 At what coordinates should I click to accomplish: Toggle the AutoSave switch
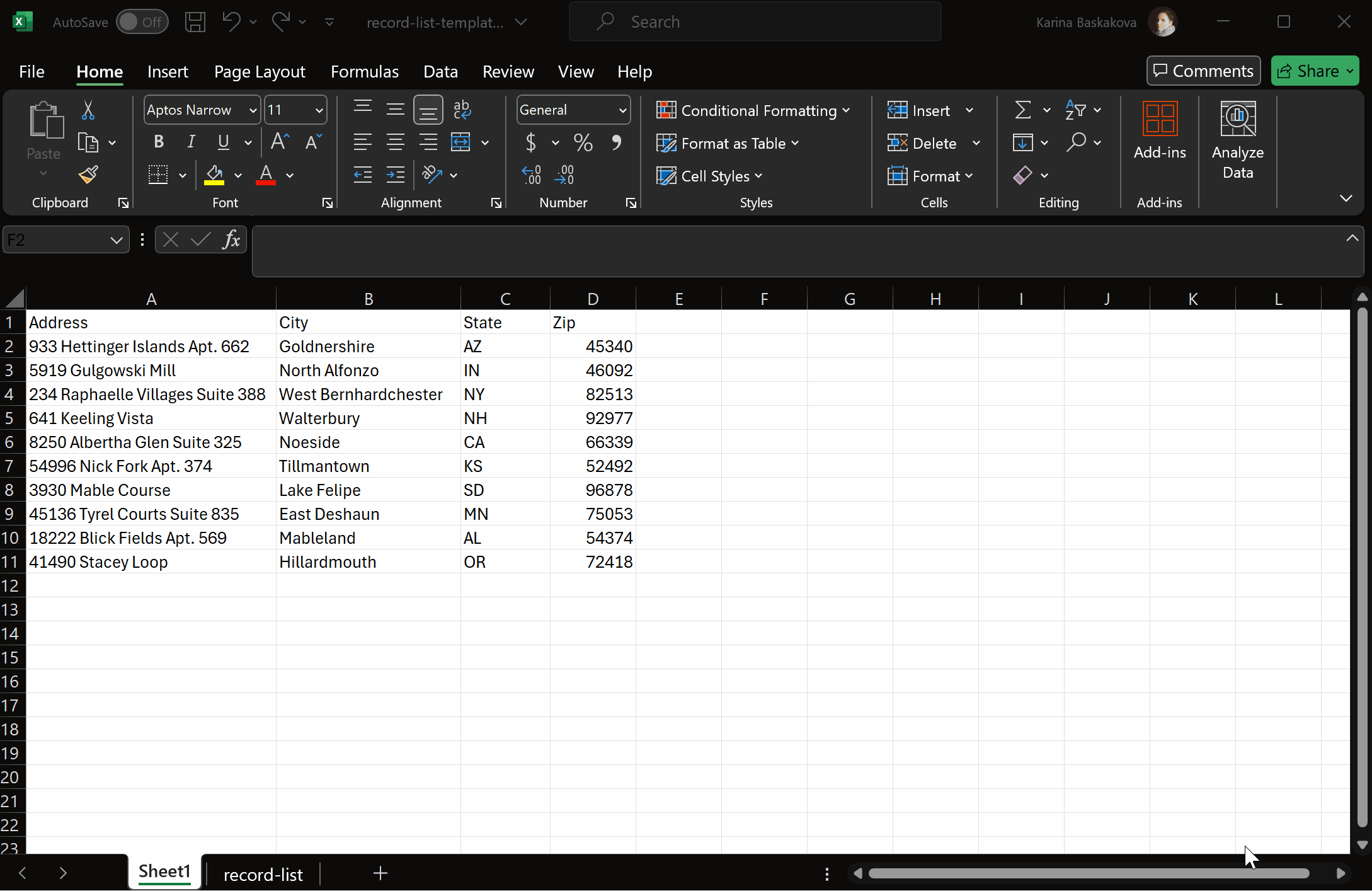tap(142, 22)
